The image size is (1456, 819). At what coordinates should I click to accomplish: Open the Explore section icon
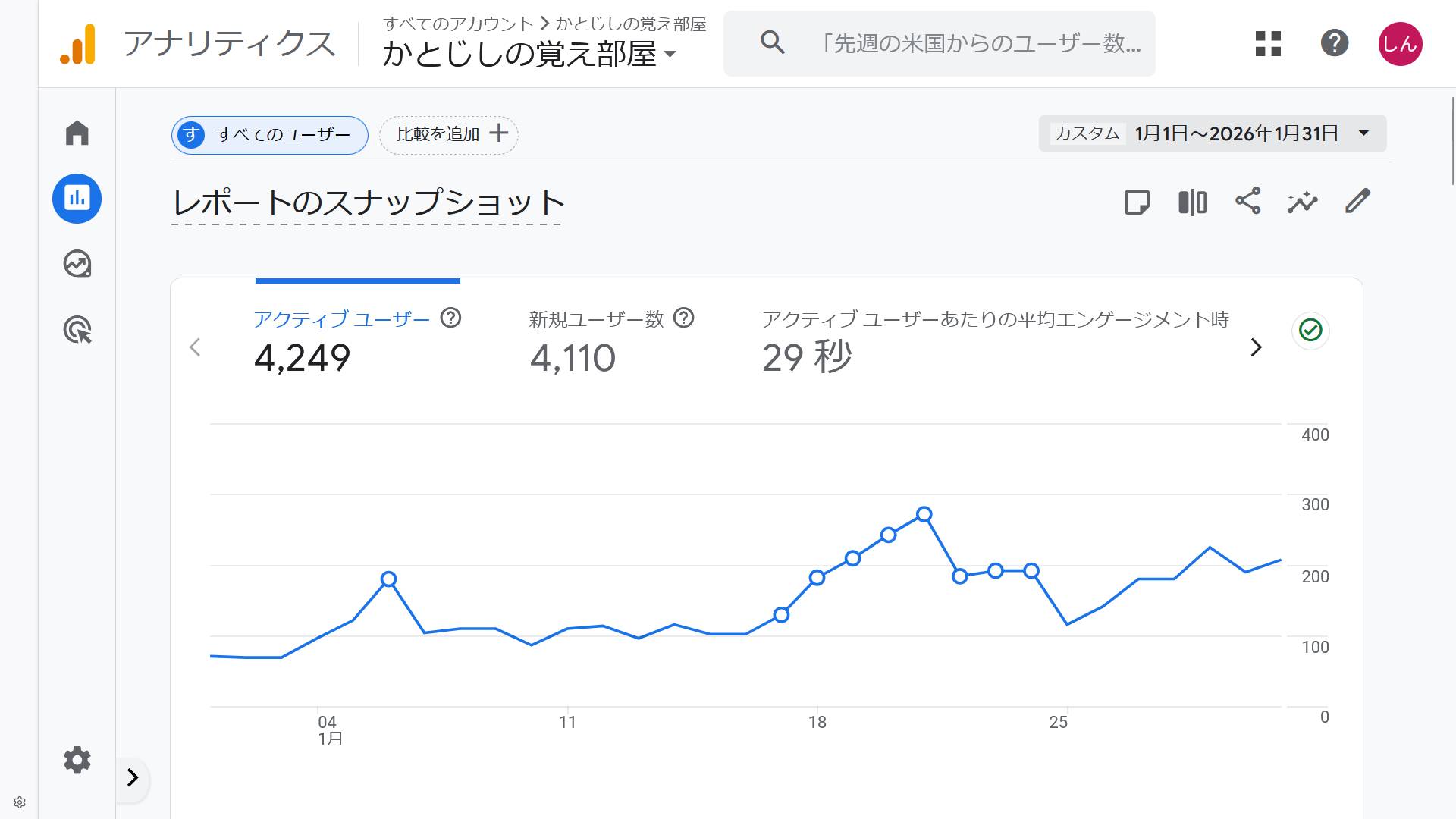77,264
